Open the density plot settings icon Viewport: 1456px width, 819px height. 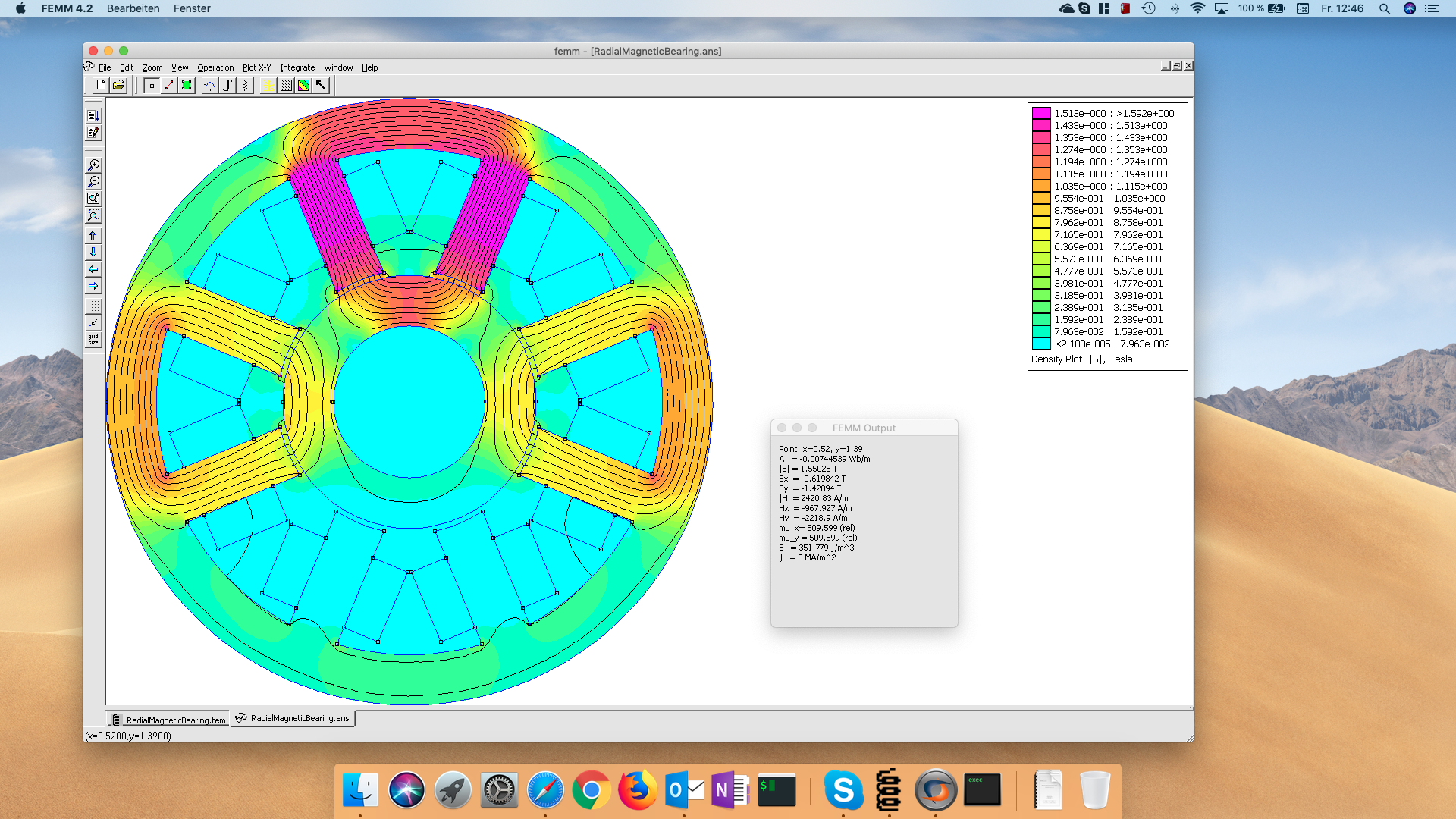coord(303,86)
